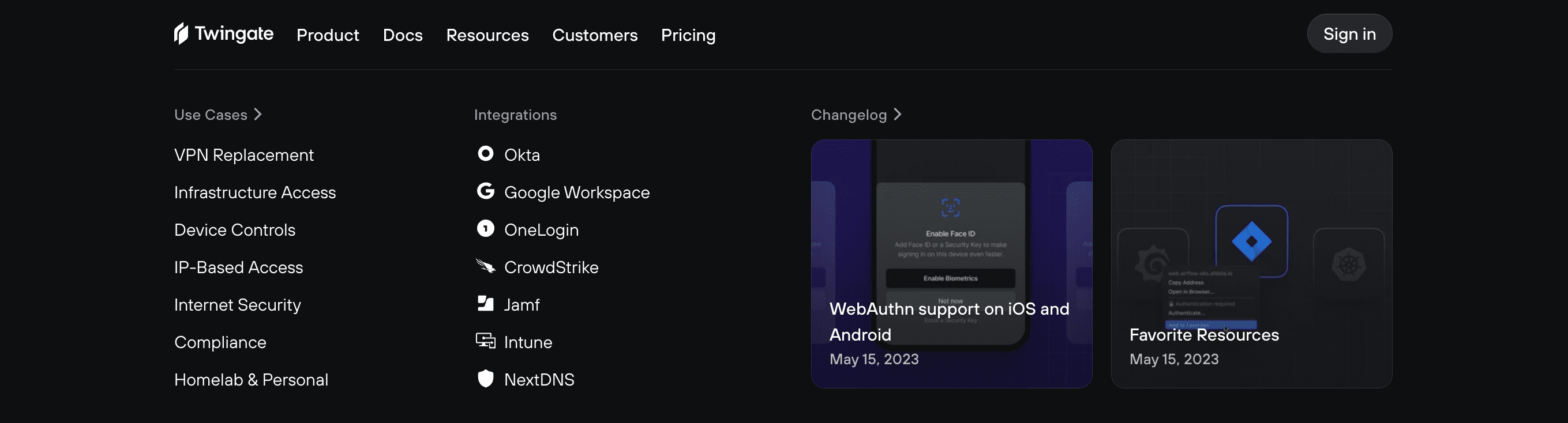Open the VPN Replacement use case
This screenshot has height=423, width=1568.
243,155
